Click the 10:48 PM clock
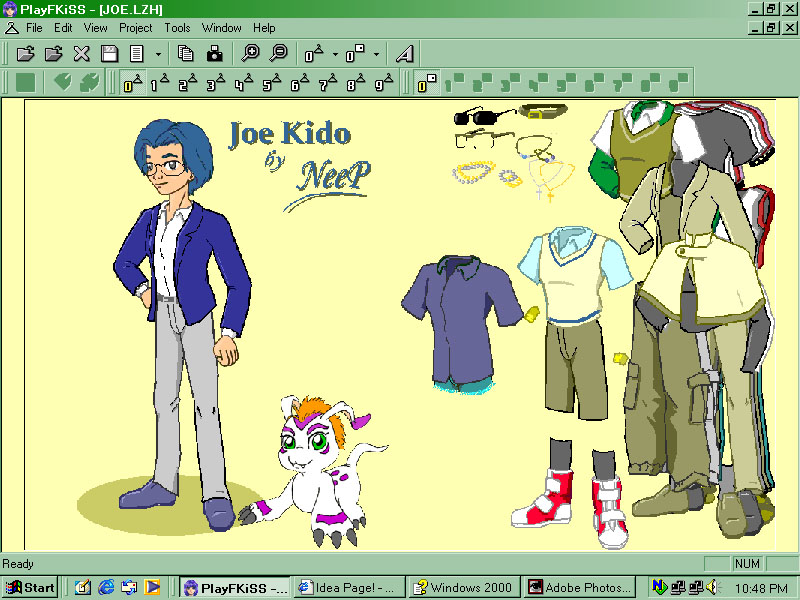The width and height of the screenshot is (800, 600). click(x=761, y=588)
